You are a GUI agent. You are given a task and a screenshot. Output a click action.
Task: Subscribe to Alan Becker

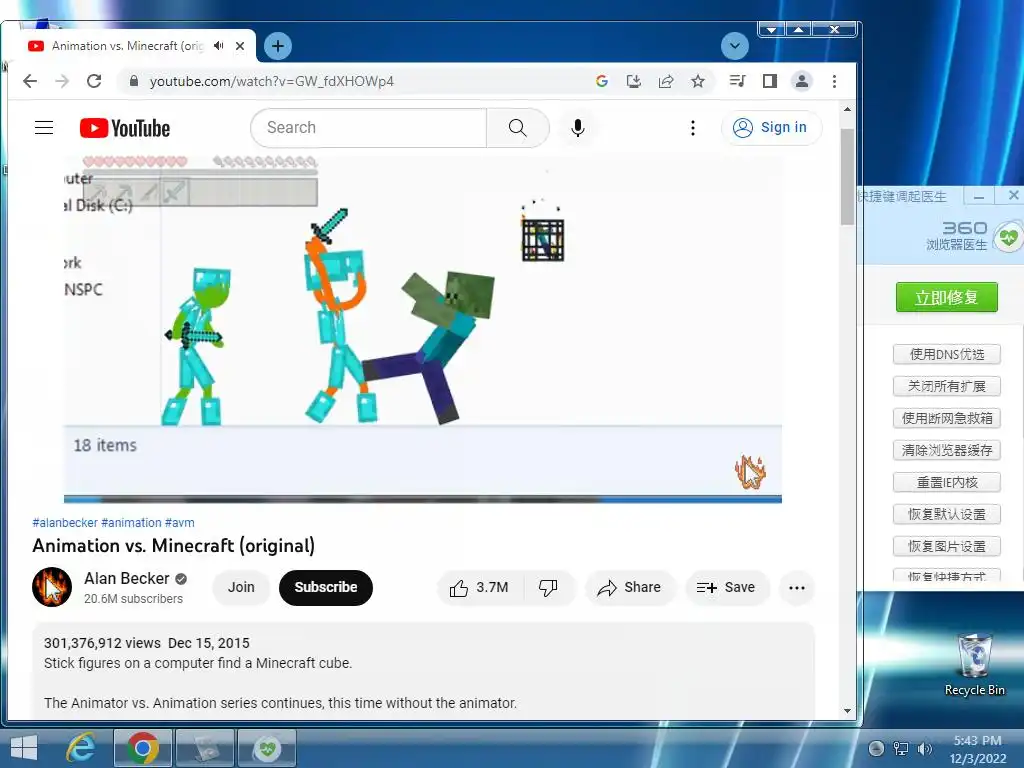pyautogui.click(x=326, y=587)
